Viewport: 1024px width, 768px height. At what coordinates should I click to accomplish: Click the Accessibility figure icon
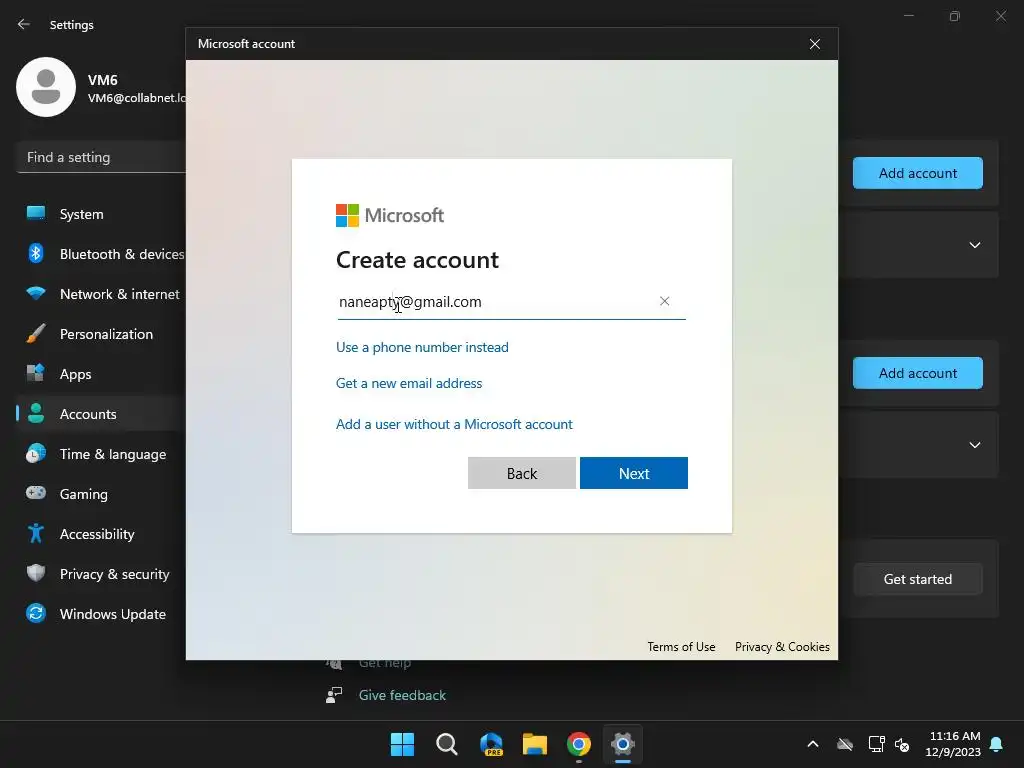coord(36,534)
